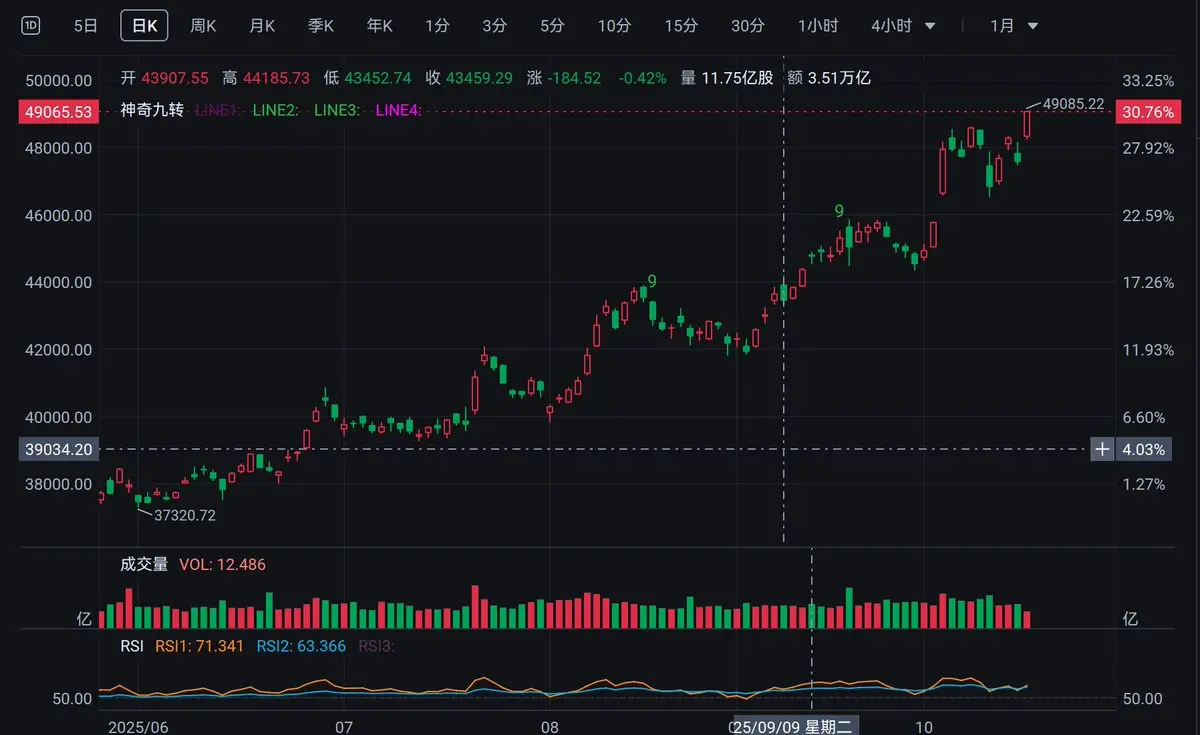Select the 季K quarterly chart
Image resolution: width=1200 pixels, height=735 pixels.
(x=321, y=26)
